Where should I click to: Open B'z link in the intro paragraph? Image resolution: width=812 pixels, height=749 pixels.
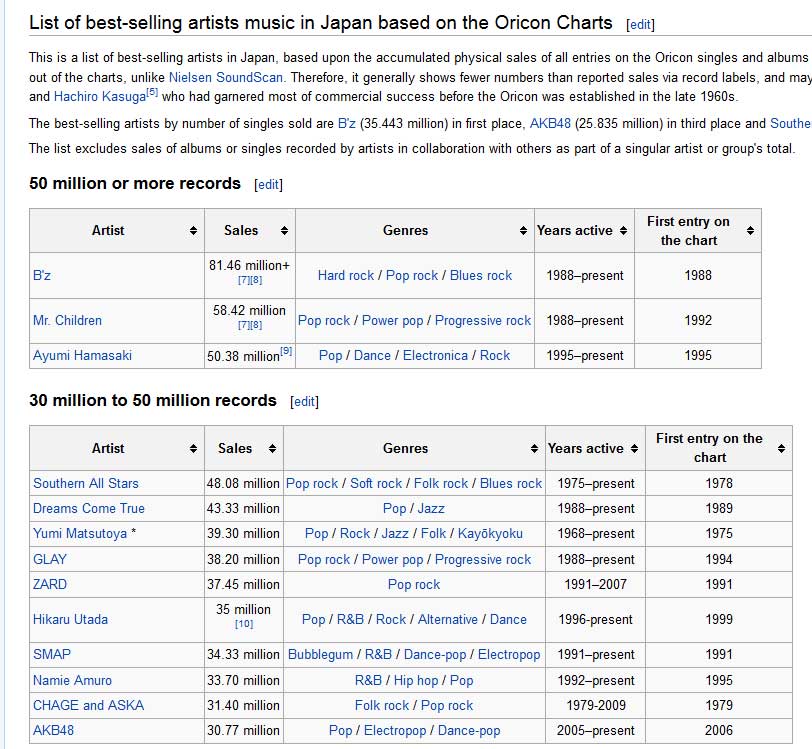(x=346, y=123)
